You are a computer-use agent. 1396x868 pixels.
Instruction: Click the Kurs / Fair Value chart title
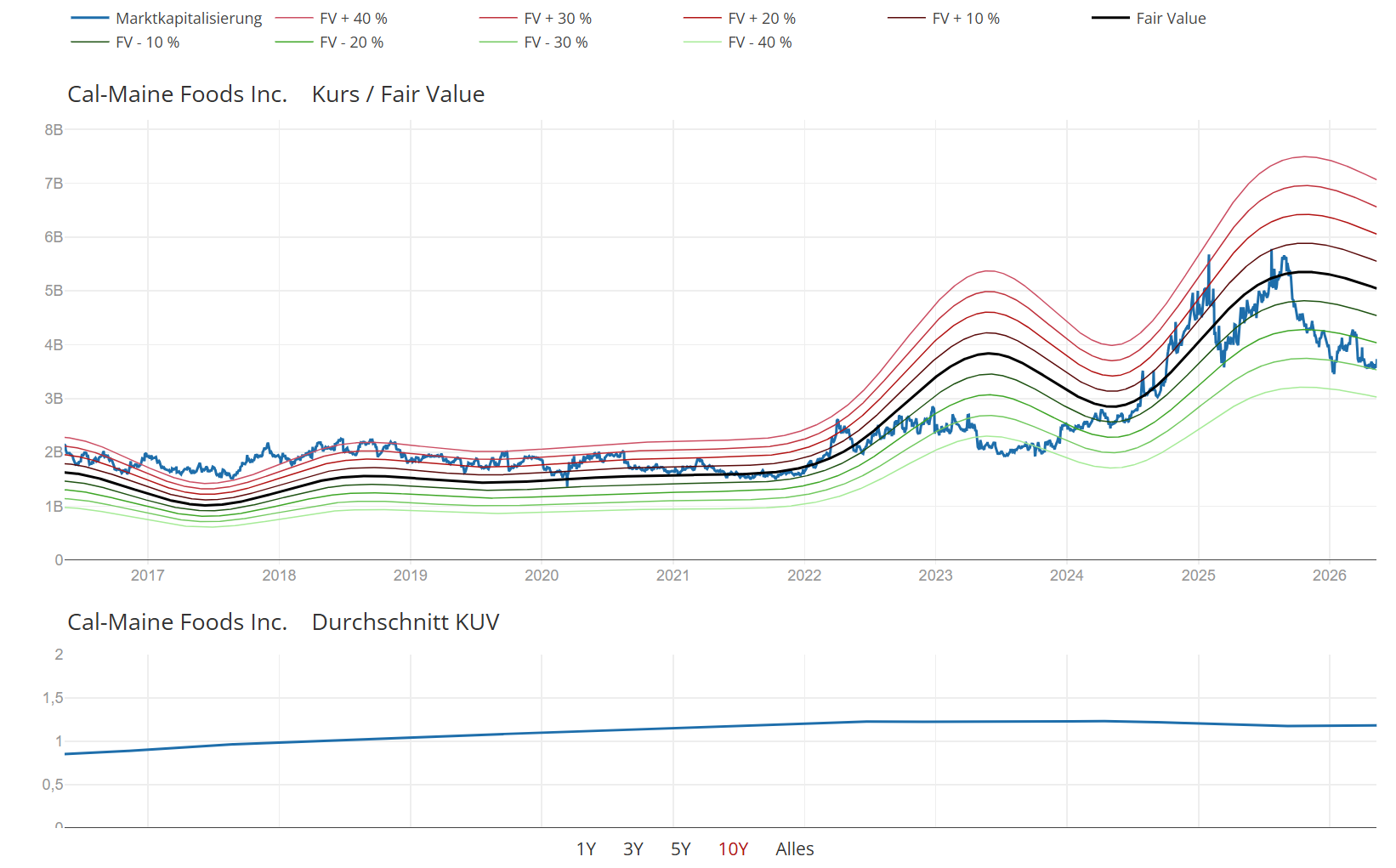[398, 94]
